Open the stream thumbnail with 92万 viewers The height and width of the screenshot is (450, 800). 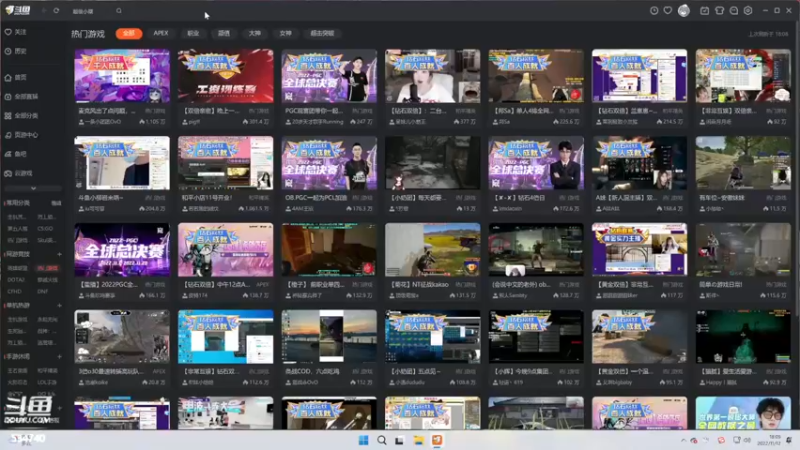click(x=743, y=76)
